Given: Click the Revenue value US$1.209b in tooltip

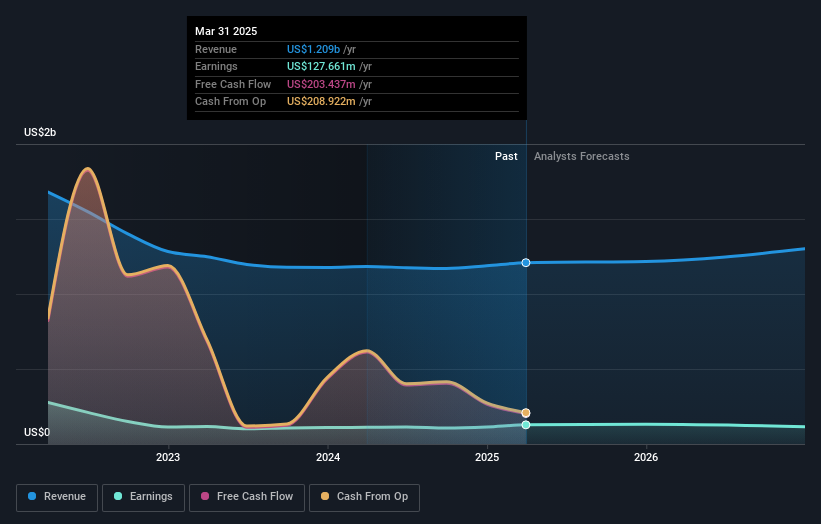Looking at the screenshot, I should tap(314, 49).
